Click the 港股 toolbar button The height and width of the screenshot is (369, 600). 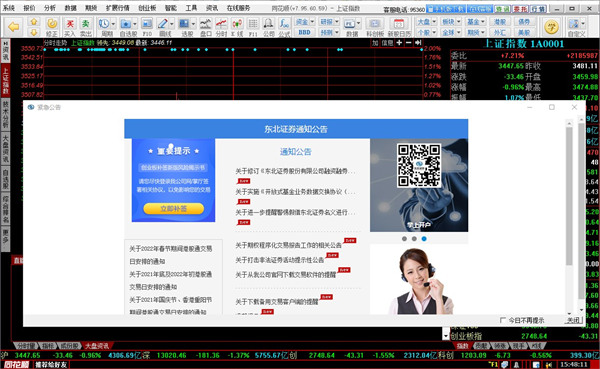(500, 22)
